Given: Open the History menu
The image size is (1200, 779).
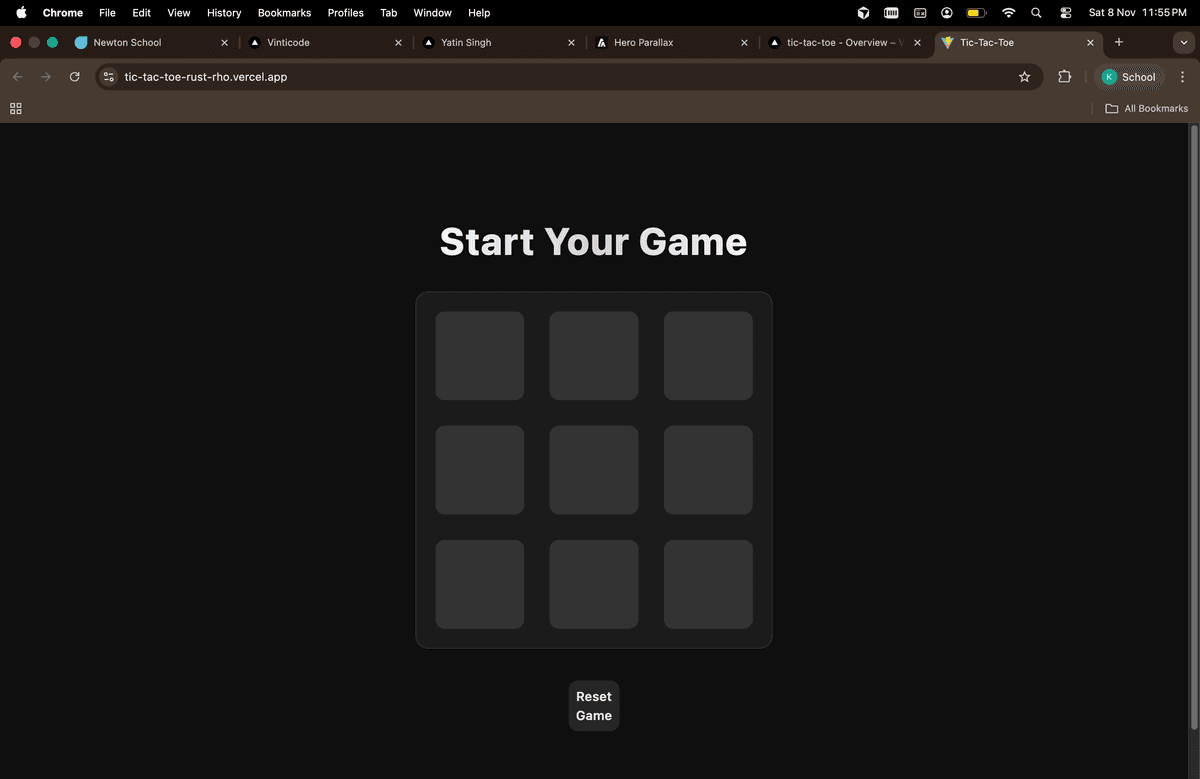Looking at the screenshot, I should pyautogui.click(x=224, y=13).
